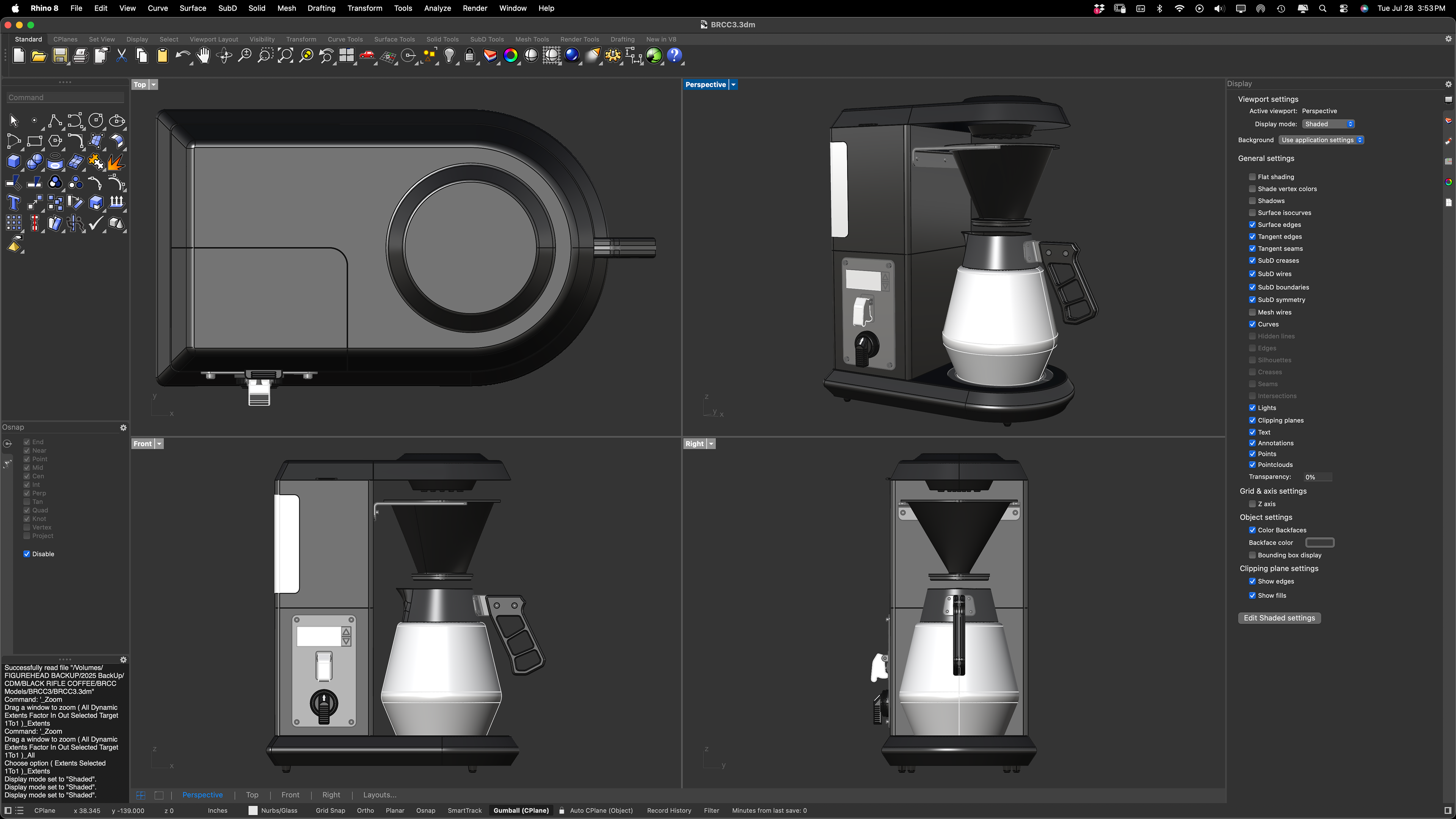Open the Front viewport menu arrow
This screenshot has height=819, width=1456.
tap(159, 444)
